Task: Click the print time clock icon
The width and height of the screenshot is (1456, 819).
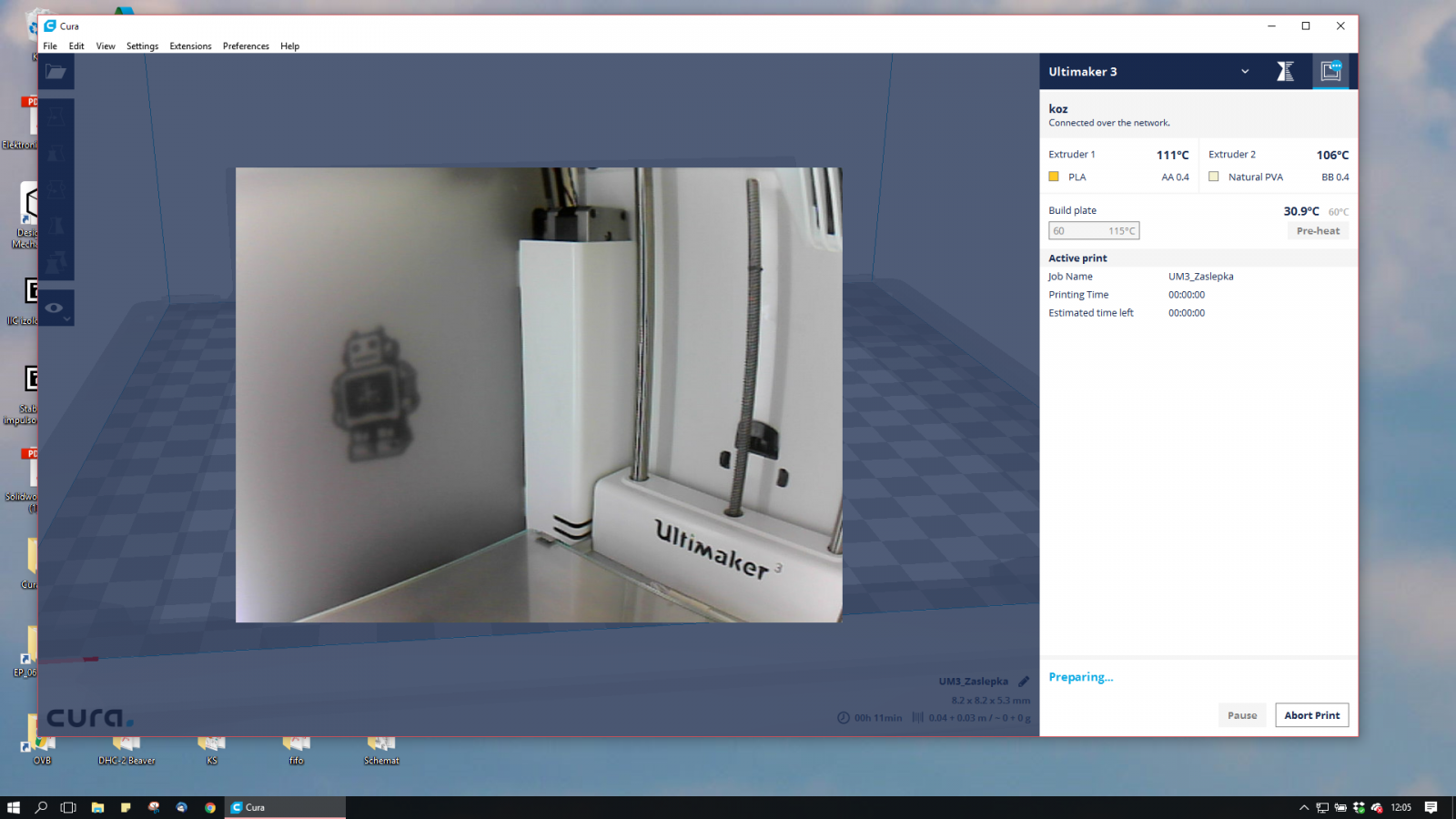Action: pos(844,717)
